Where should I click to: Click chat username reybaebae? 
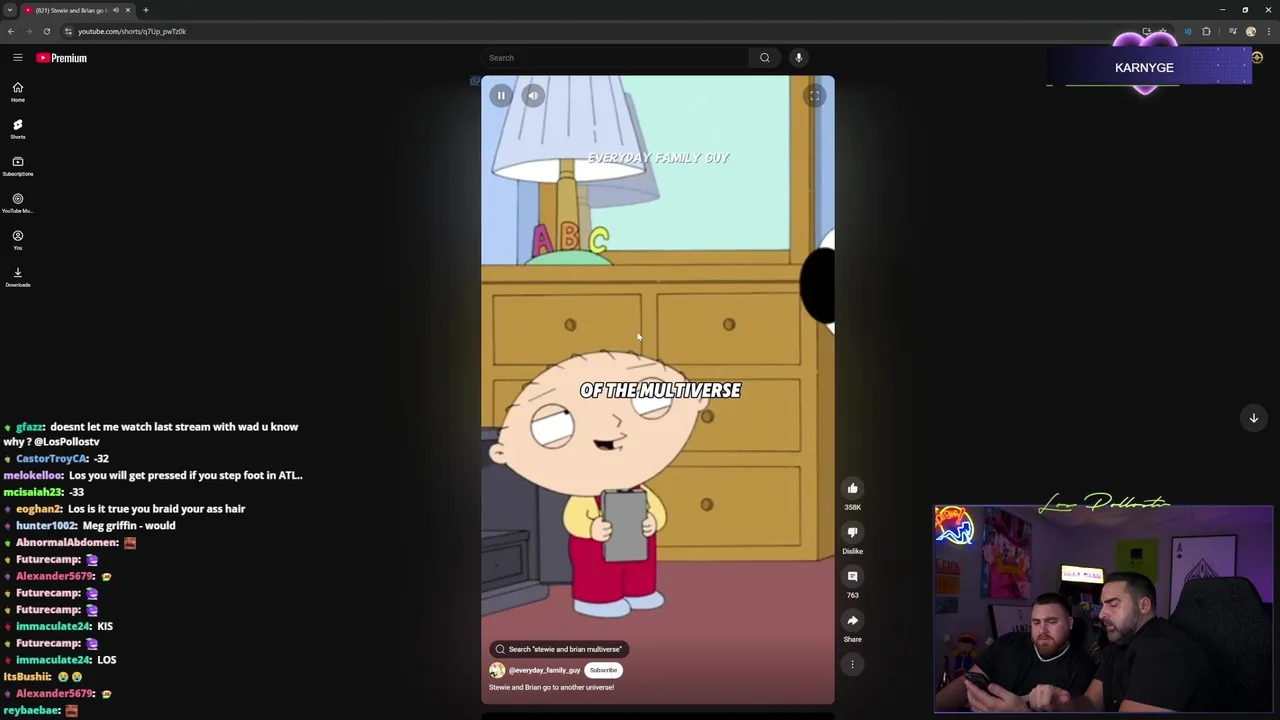(x=32, y=710)
